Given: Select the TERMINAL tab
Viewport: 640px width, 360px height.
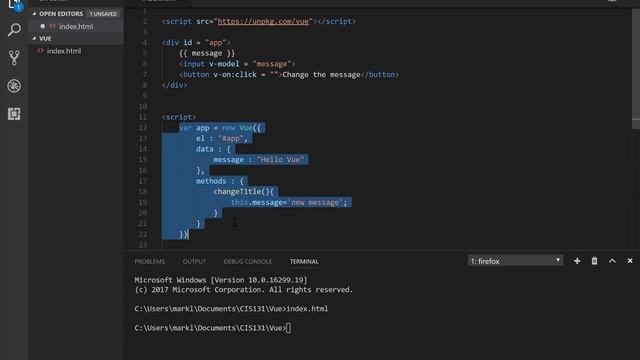Looking at the screenshot, I should click(304, 261).
